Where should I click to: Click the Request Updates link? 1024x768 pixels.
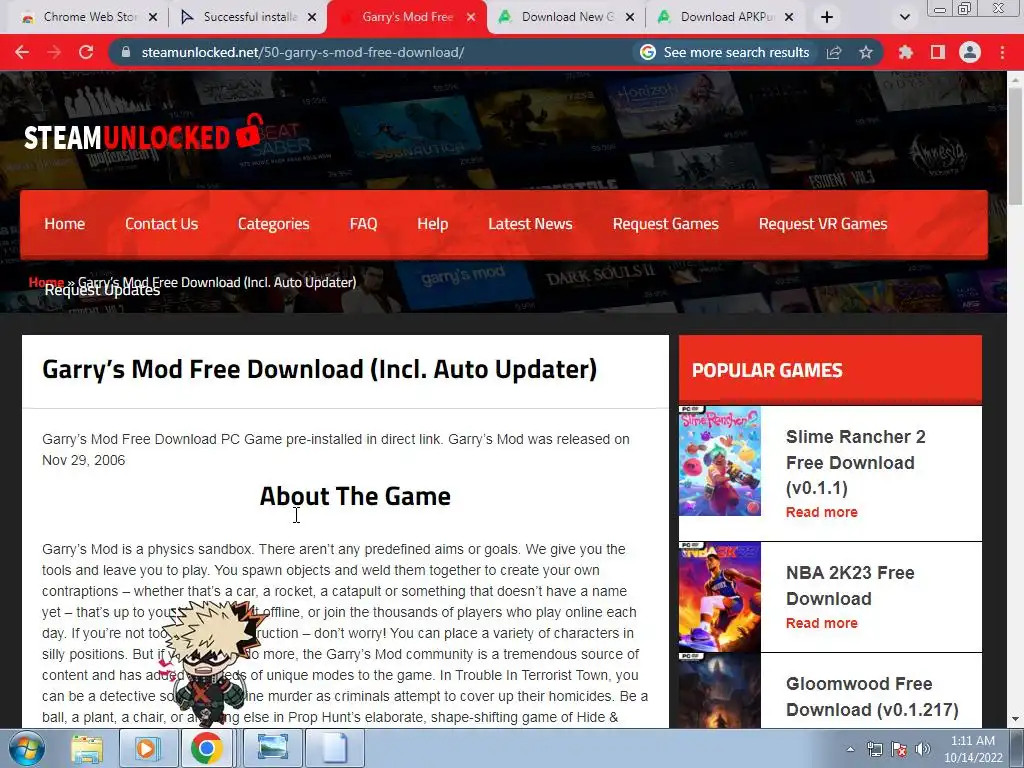point(102,292)
